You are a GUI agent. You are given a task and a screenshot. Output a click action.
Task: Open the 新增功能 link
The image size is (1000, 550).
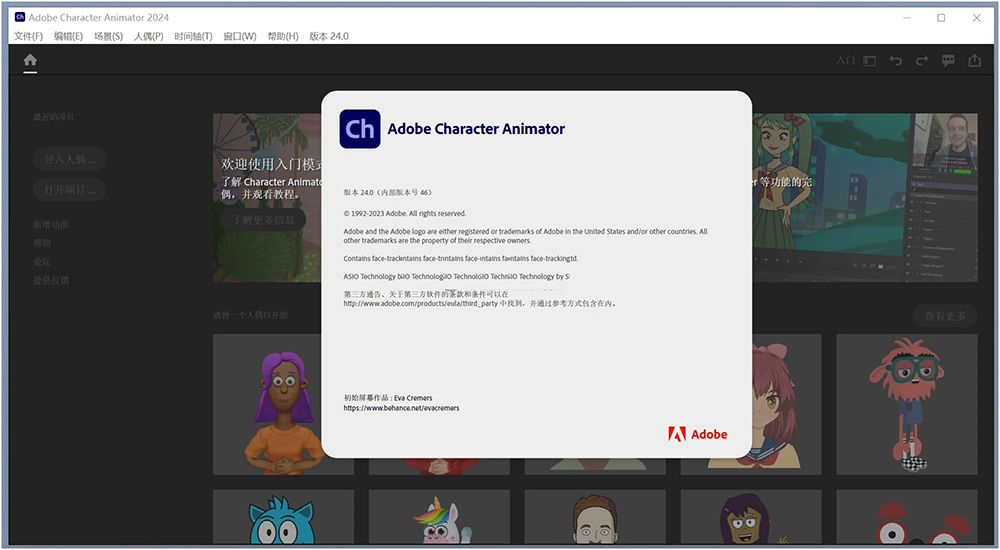51,225
